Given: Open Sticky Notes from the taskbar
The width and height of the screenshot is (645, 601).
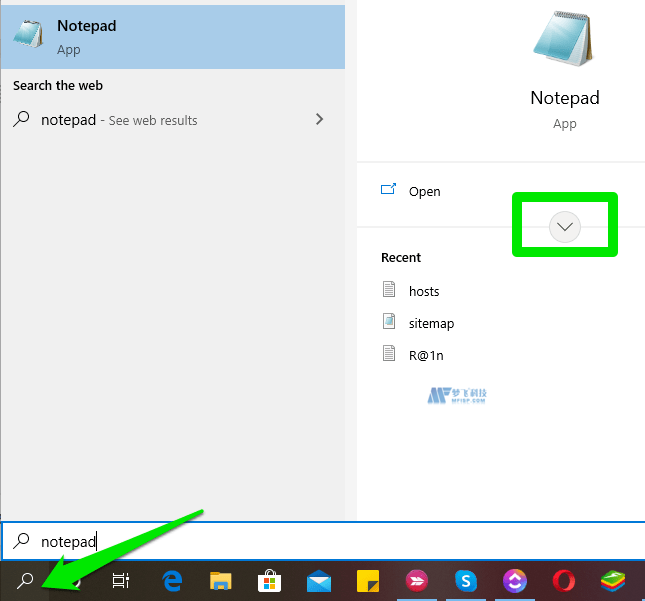Looking at the screenshot, I should click(368, 580).
